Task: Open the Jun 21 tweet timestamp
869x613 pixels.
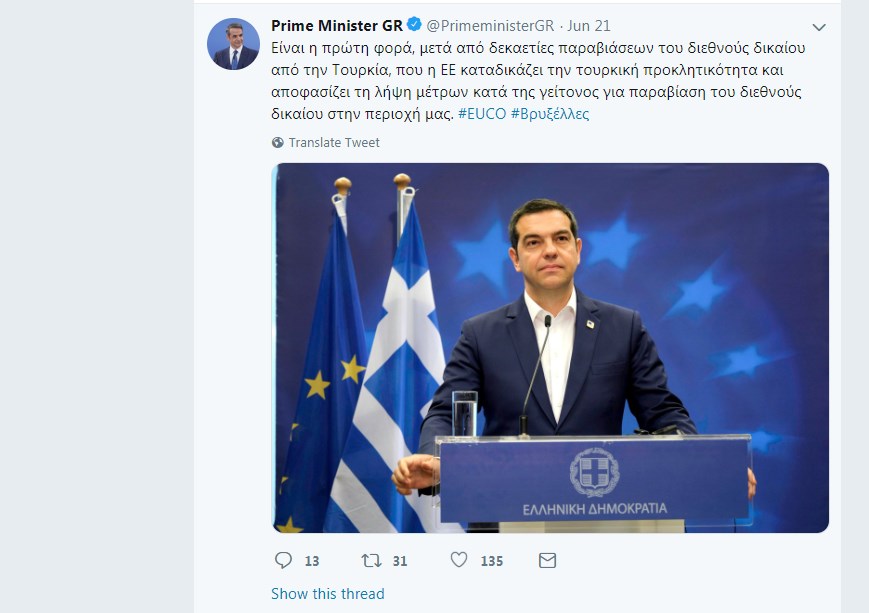Action: point(589,25)
